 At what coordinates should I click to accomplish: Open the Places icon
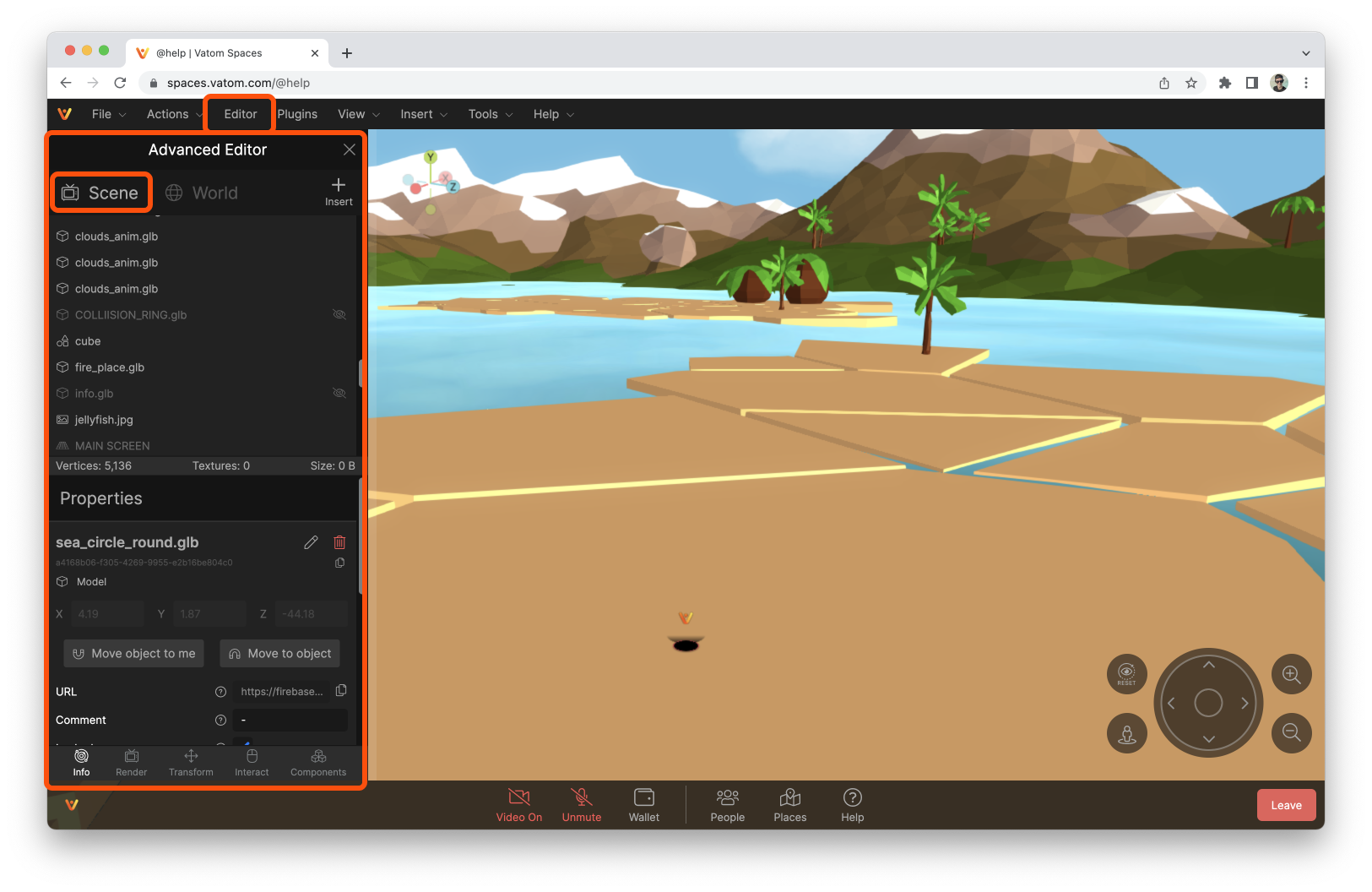[x=790, y=805]
